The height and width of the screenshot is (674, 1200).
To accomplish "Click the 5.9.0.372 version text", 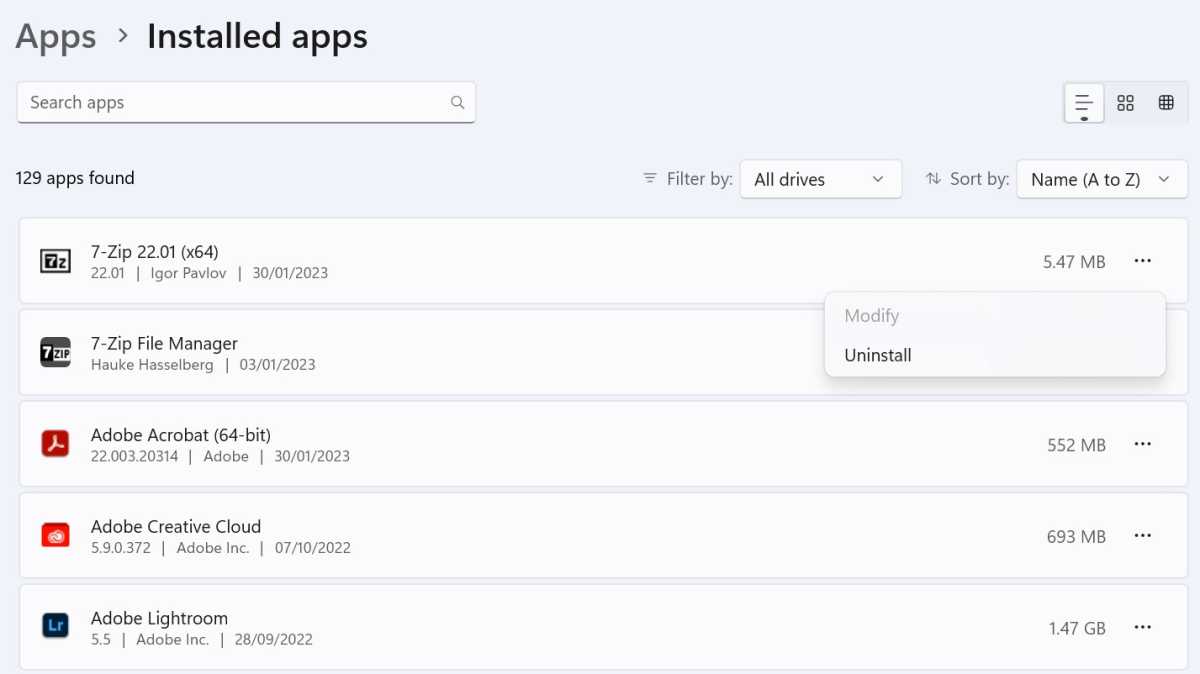I will [x=121, y=548].
